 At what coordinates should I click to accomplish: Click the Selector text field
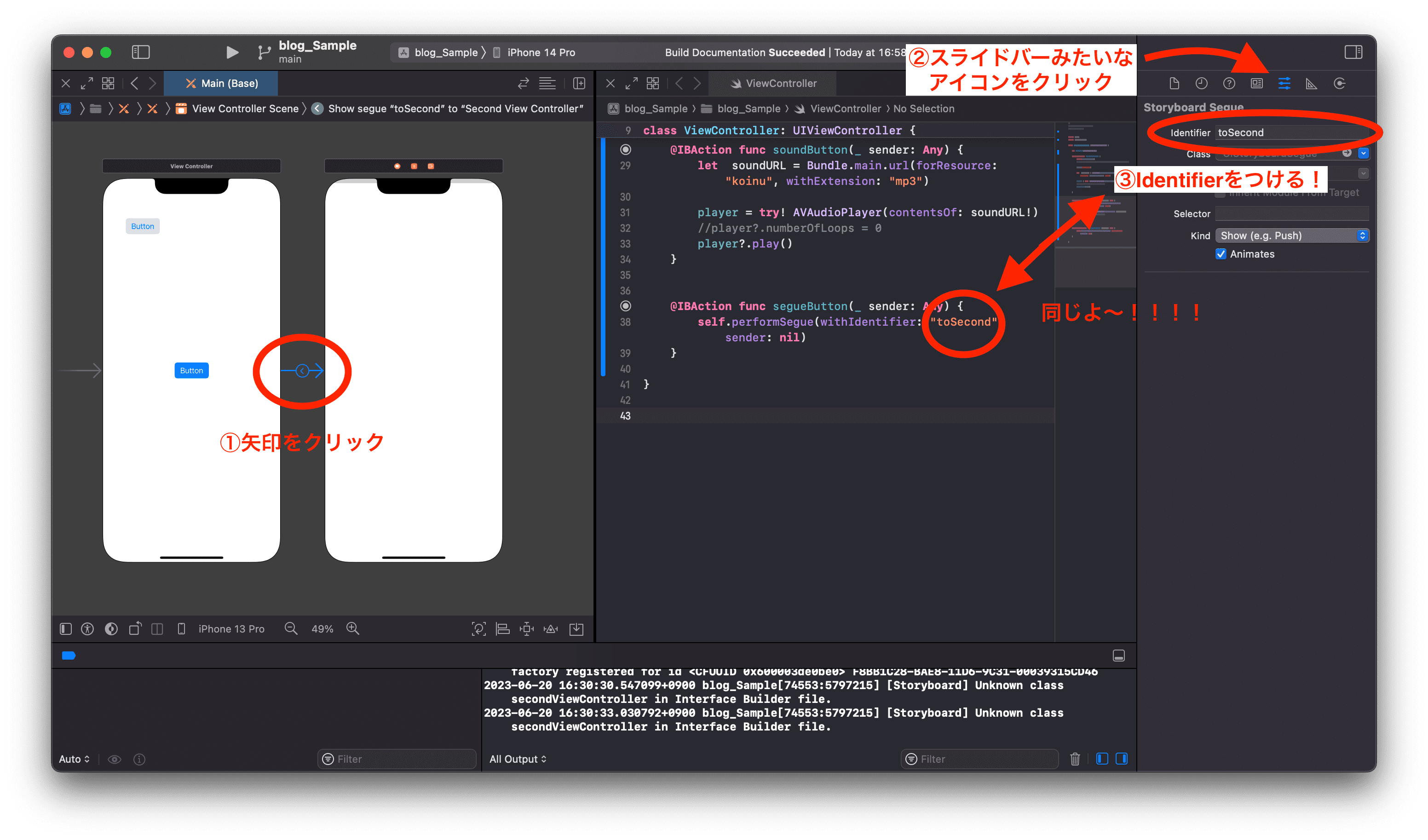pos(1292,214)
